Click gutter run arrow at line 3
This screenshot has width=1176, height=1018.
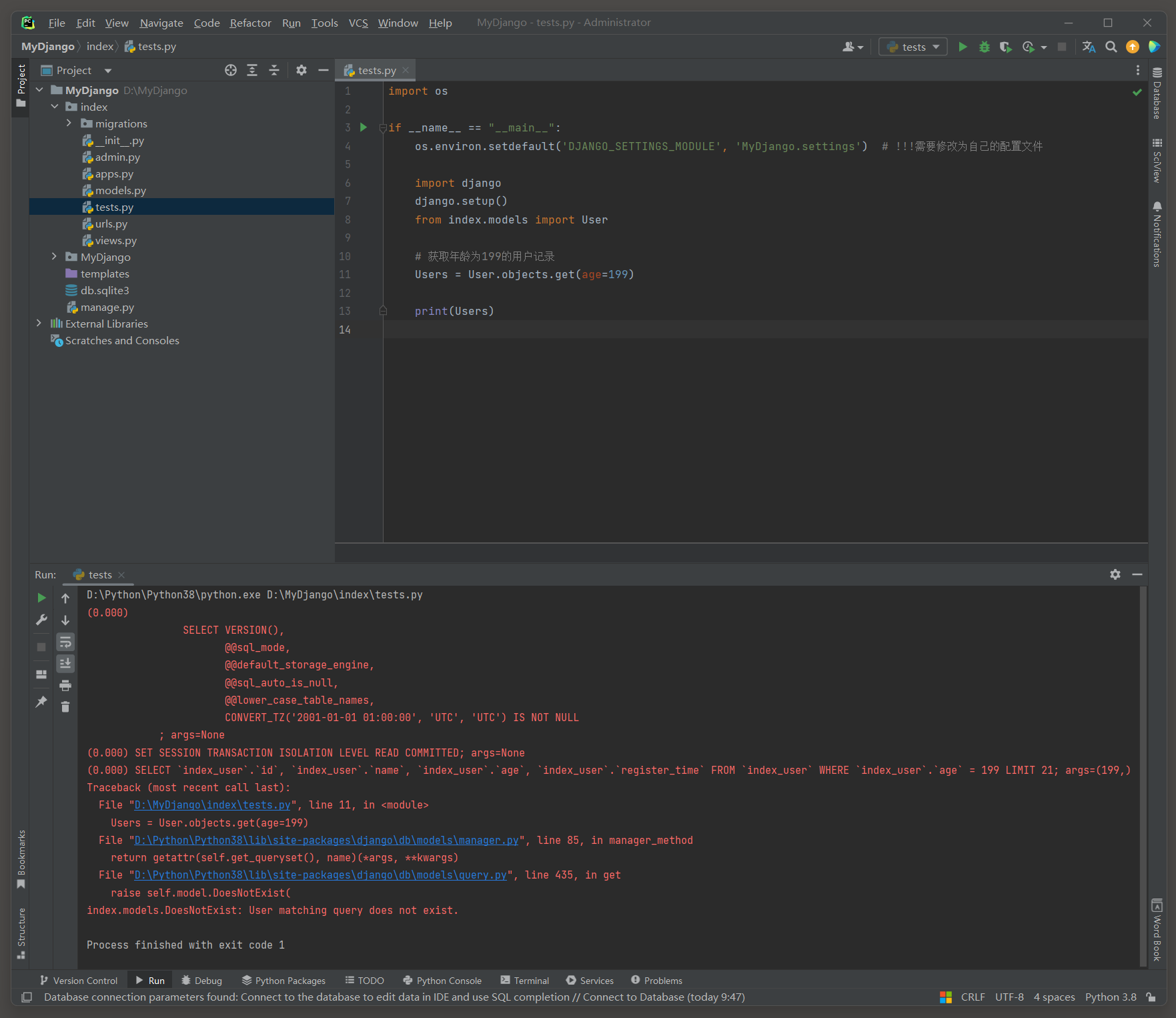pos(364,127)
